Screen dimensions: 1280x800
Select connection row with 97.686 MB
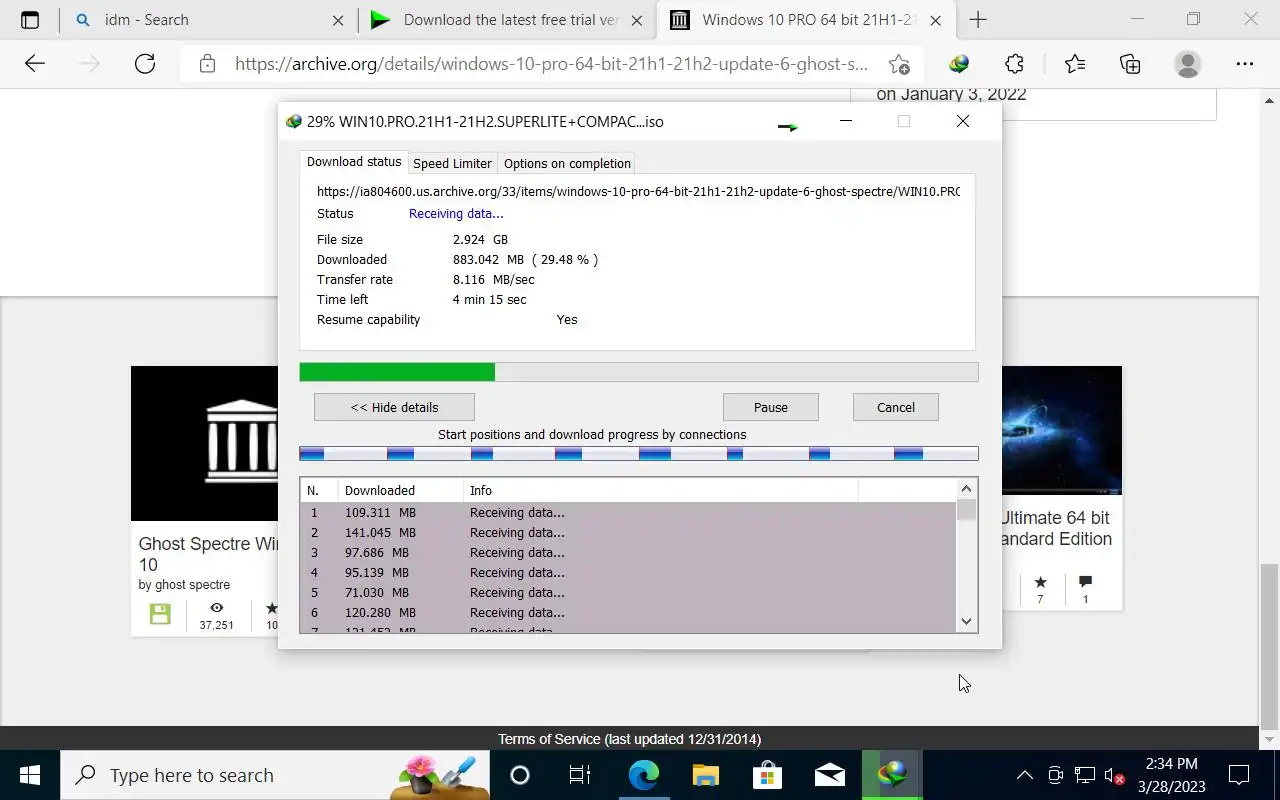pyautogui.click(x=628, y=552)
